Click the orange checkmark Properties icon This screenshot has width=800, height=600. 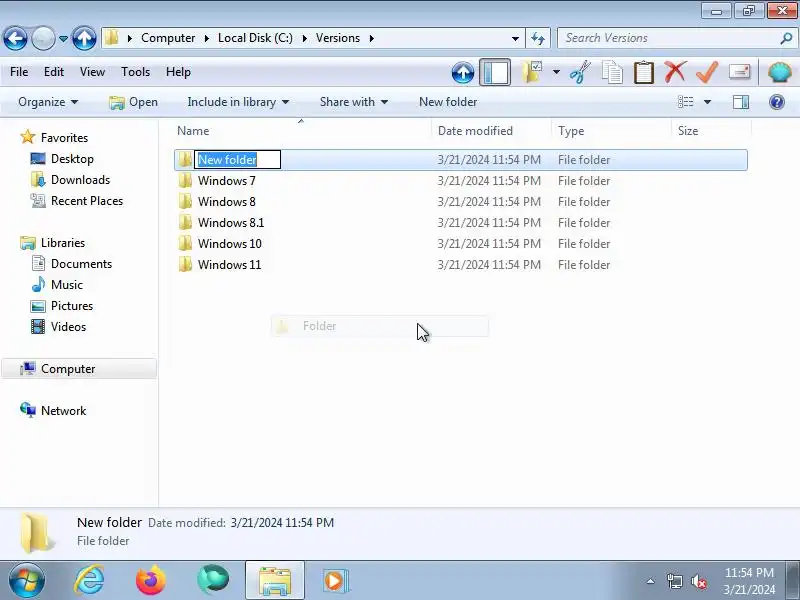[707, 72]
